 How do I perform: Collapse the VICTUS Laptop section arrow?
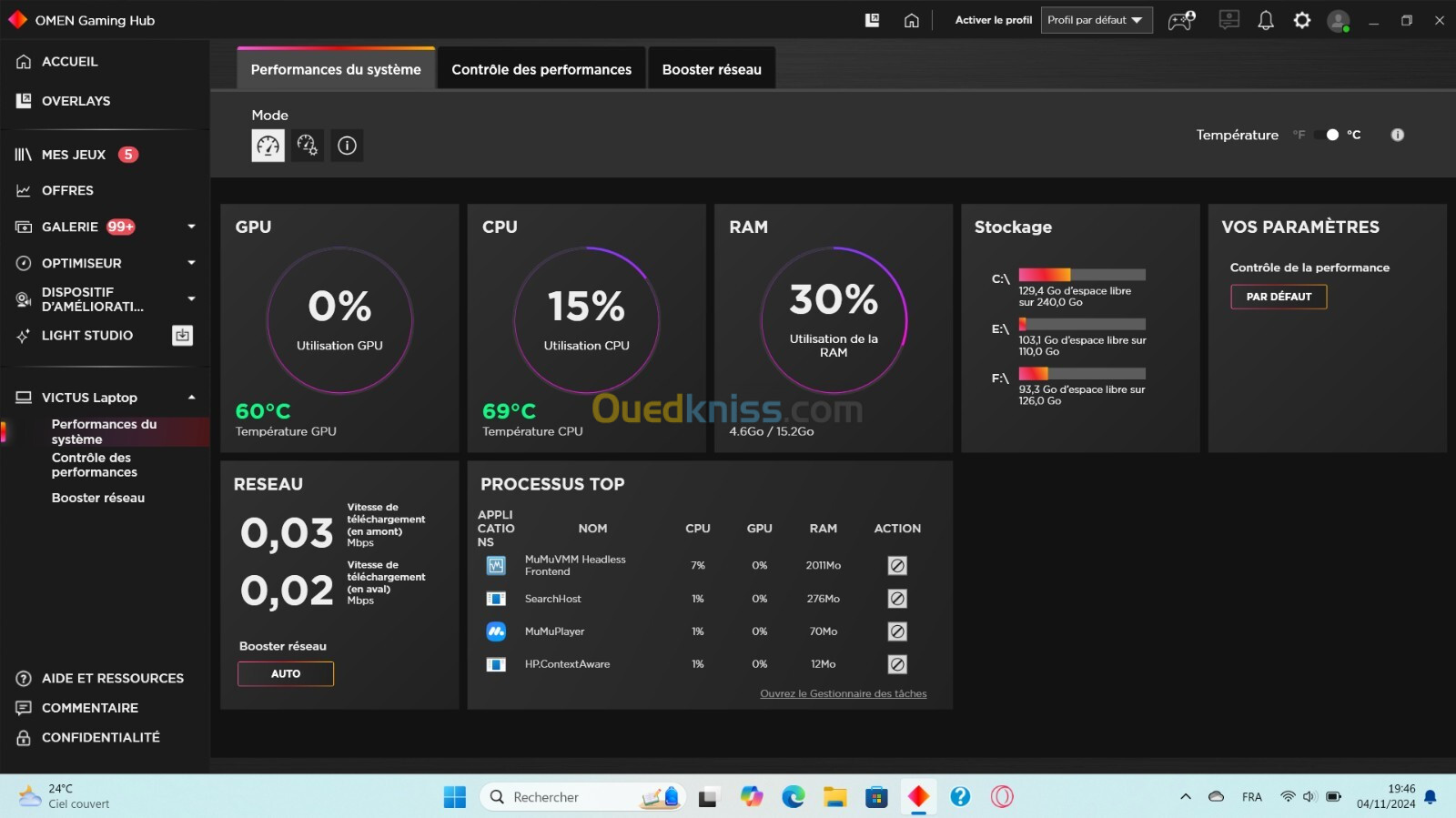click(x=191, y=398)
